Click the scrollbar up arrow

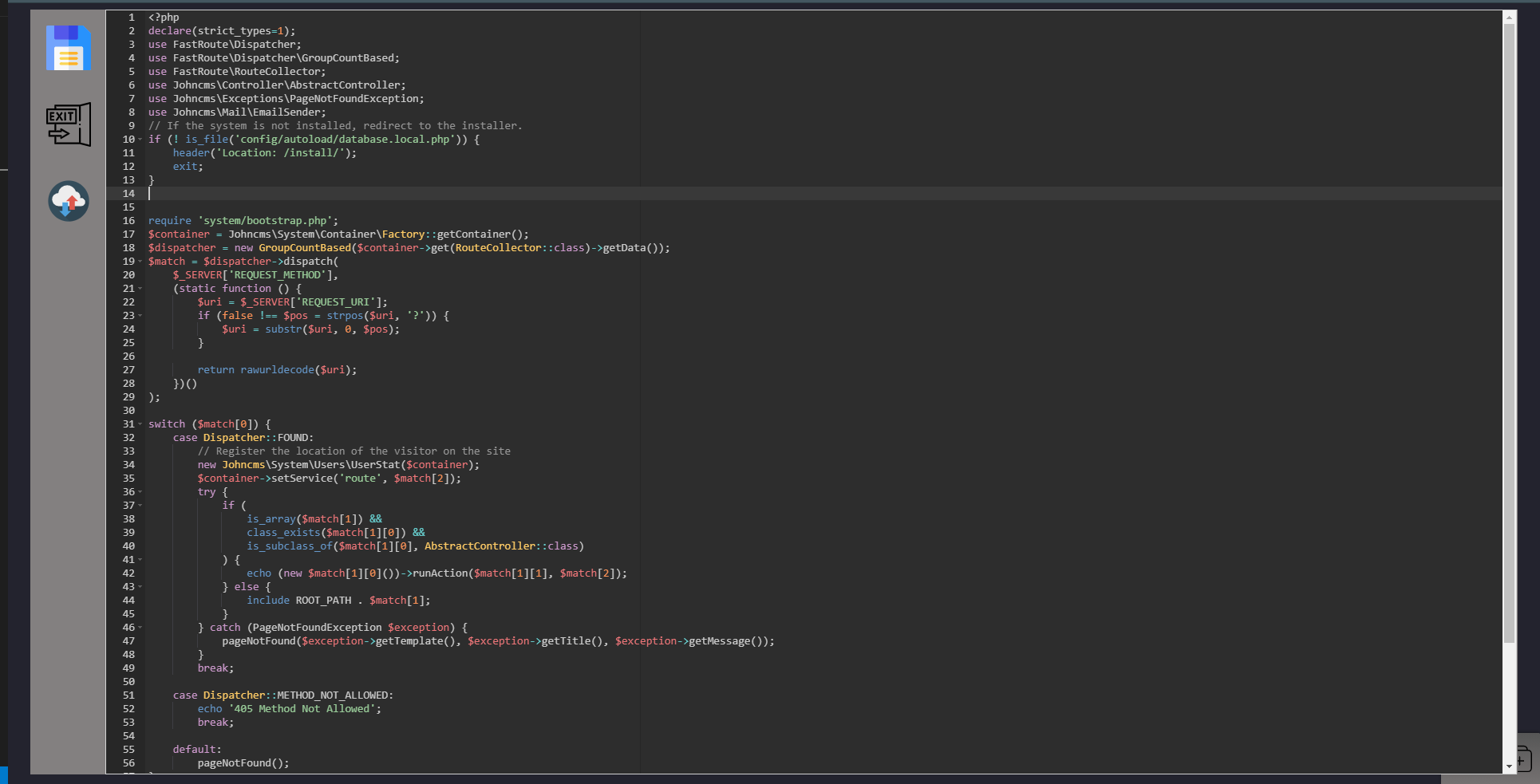1509,17
